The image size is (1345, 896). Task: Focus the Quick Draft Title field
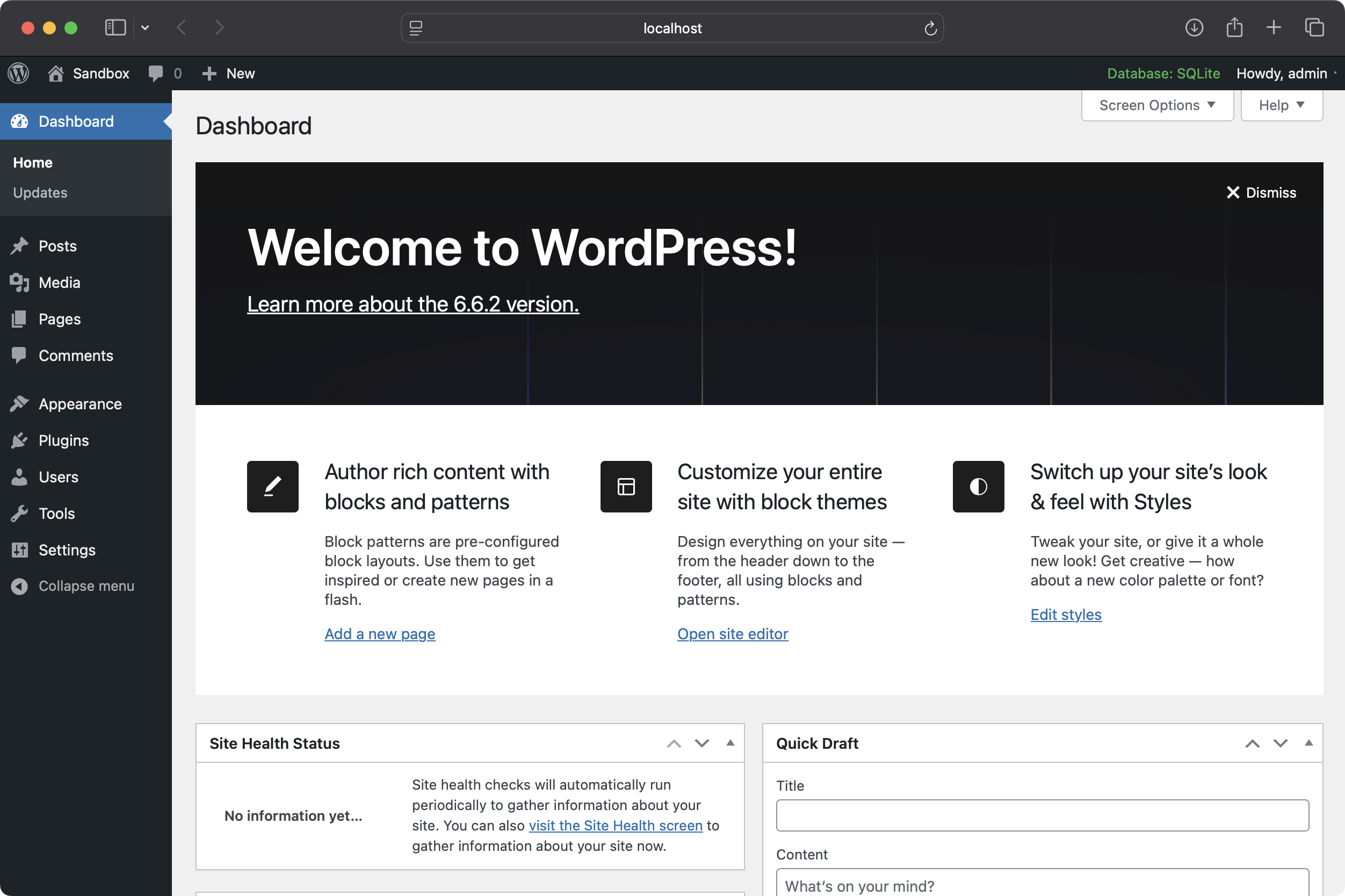1042,815
